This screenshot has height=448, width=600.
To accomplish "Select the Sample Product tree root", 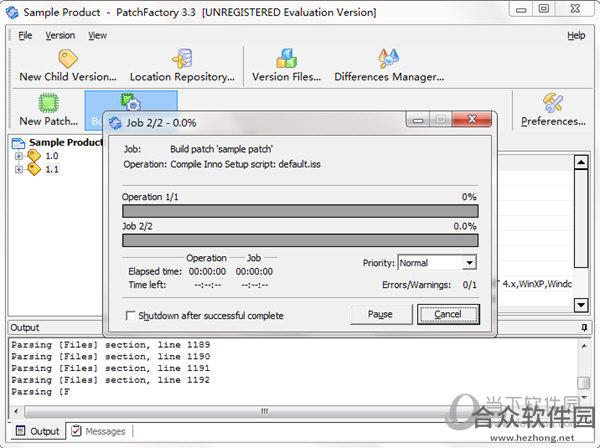I will coord(66,142).
